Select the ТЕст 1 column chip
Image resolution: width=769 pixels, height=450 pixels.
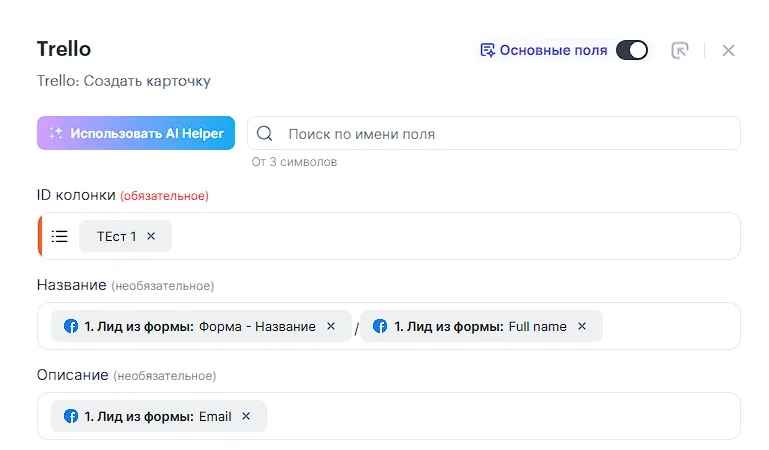tap(116, 236)
